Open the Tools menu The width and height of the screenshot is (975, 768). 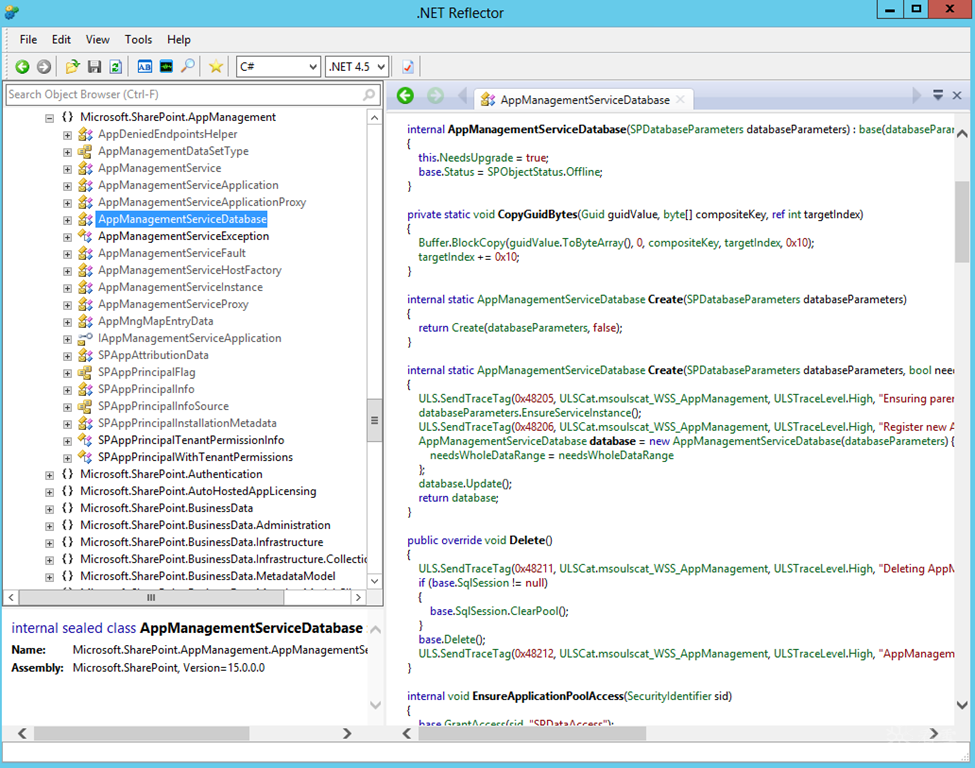(x=138, y=39)
